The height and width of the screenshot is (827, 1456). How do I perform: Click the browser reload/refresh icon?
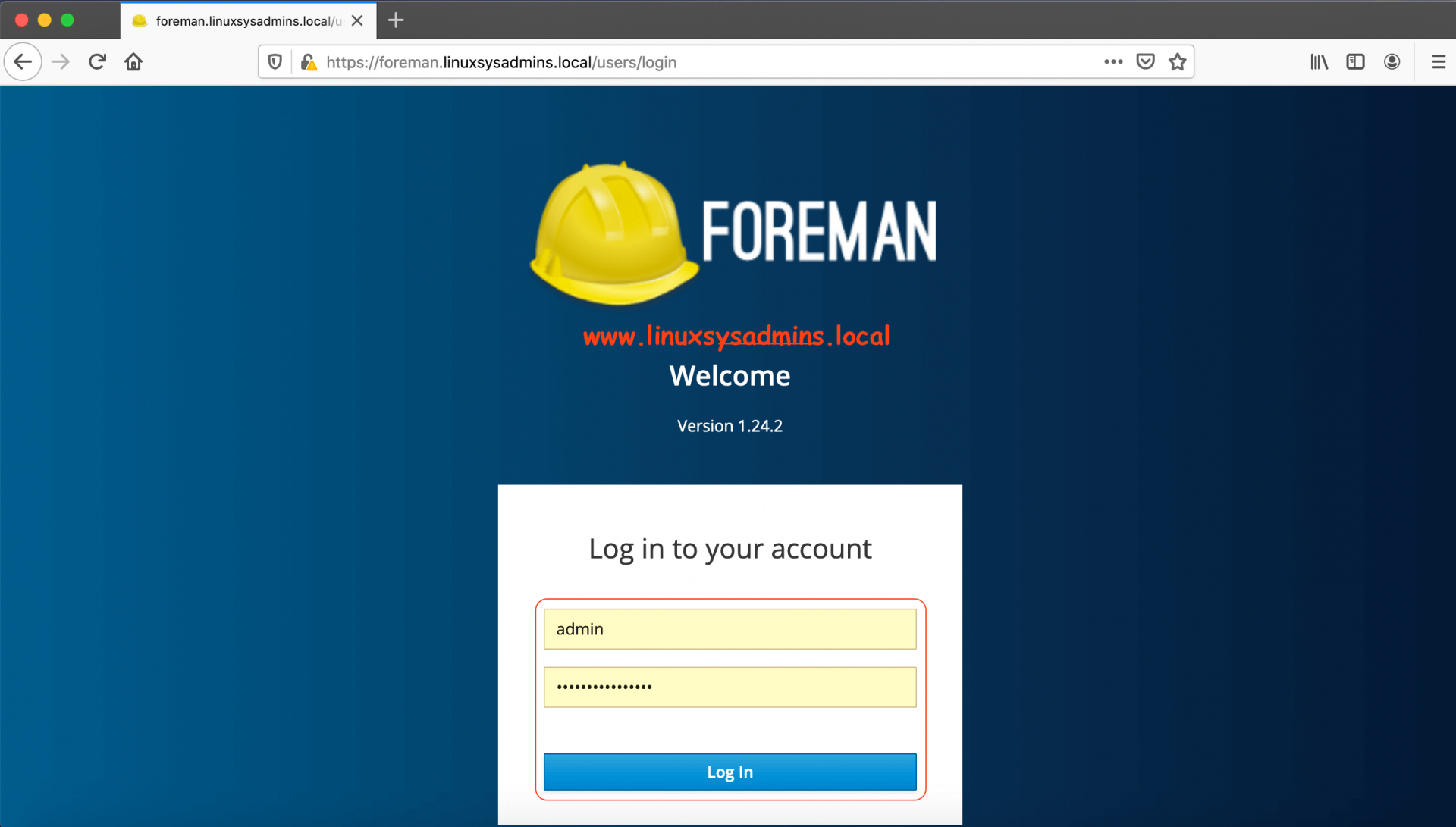click(97, 62)
